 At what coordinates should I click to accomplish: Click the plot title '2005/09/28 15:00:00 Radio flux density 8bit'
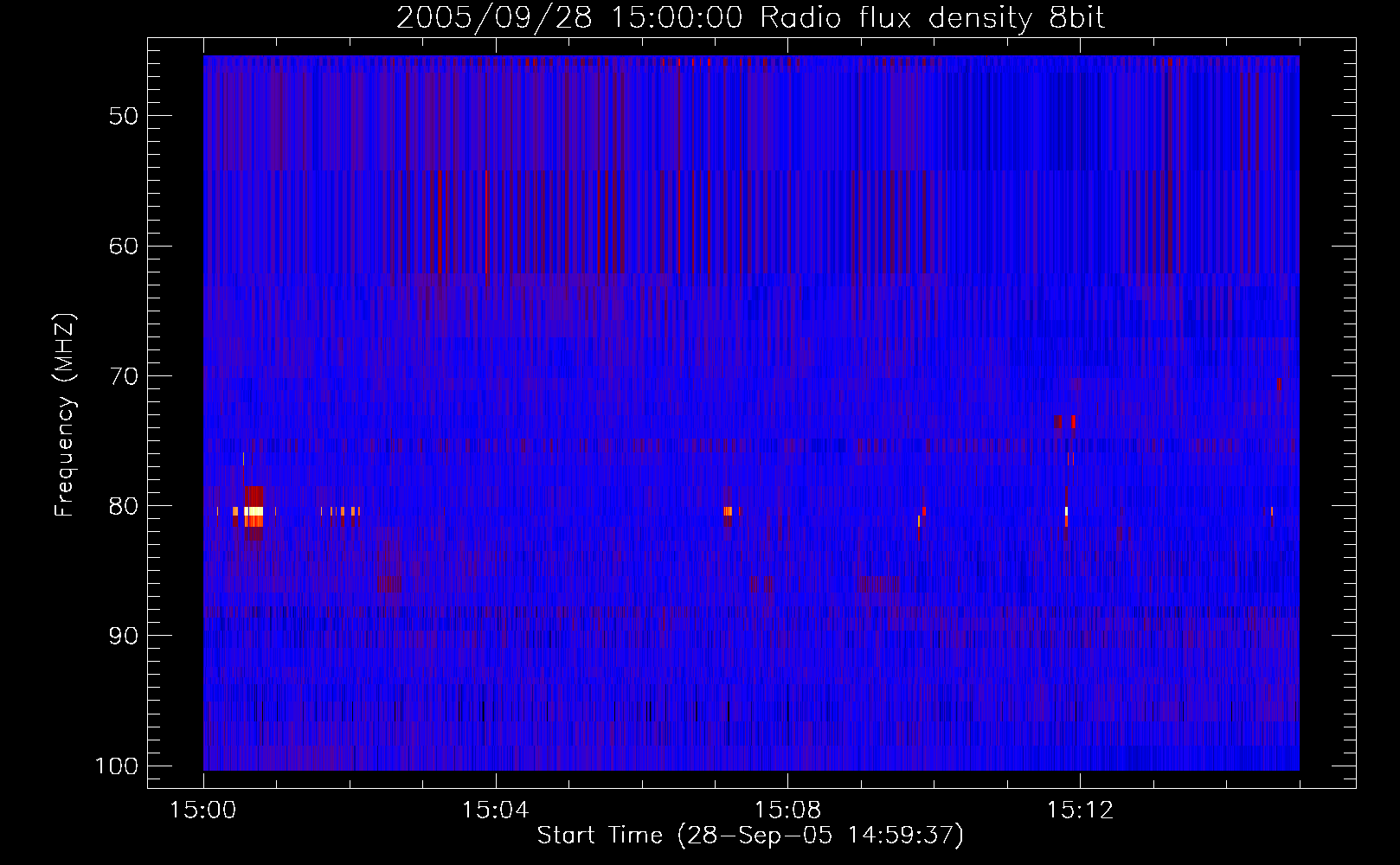(750, 17)
